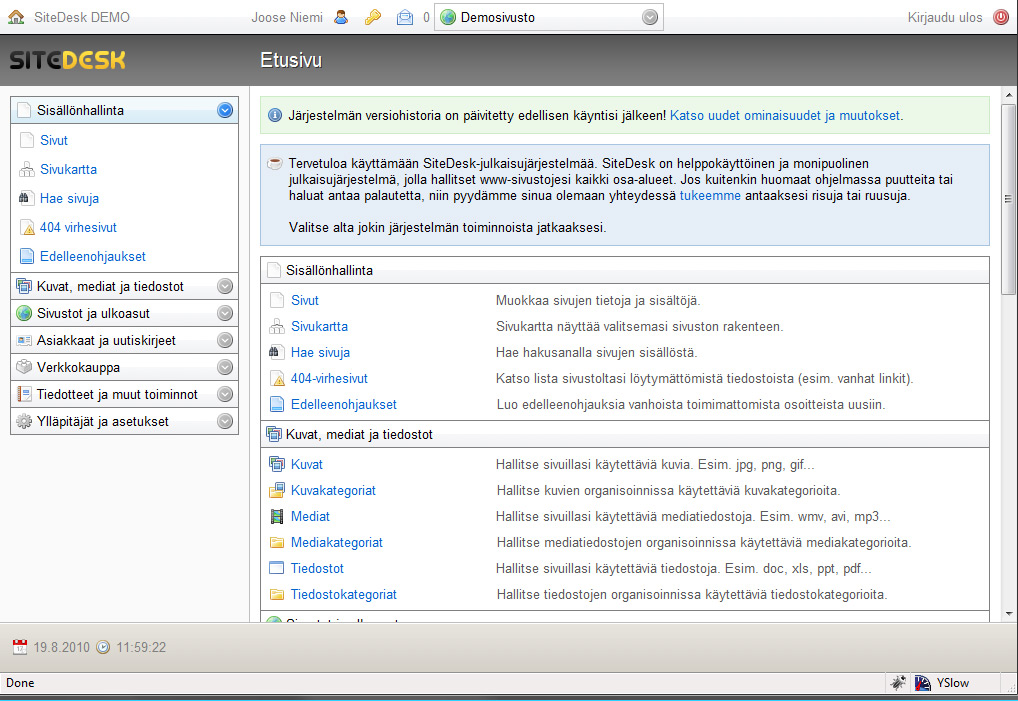Click the scroll down arrow of content scrollbar
This screenshot has width=1018, height=701.
(x=1009, y=613)
